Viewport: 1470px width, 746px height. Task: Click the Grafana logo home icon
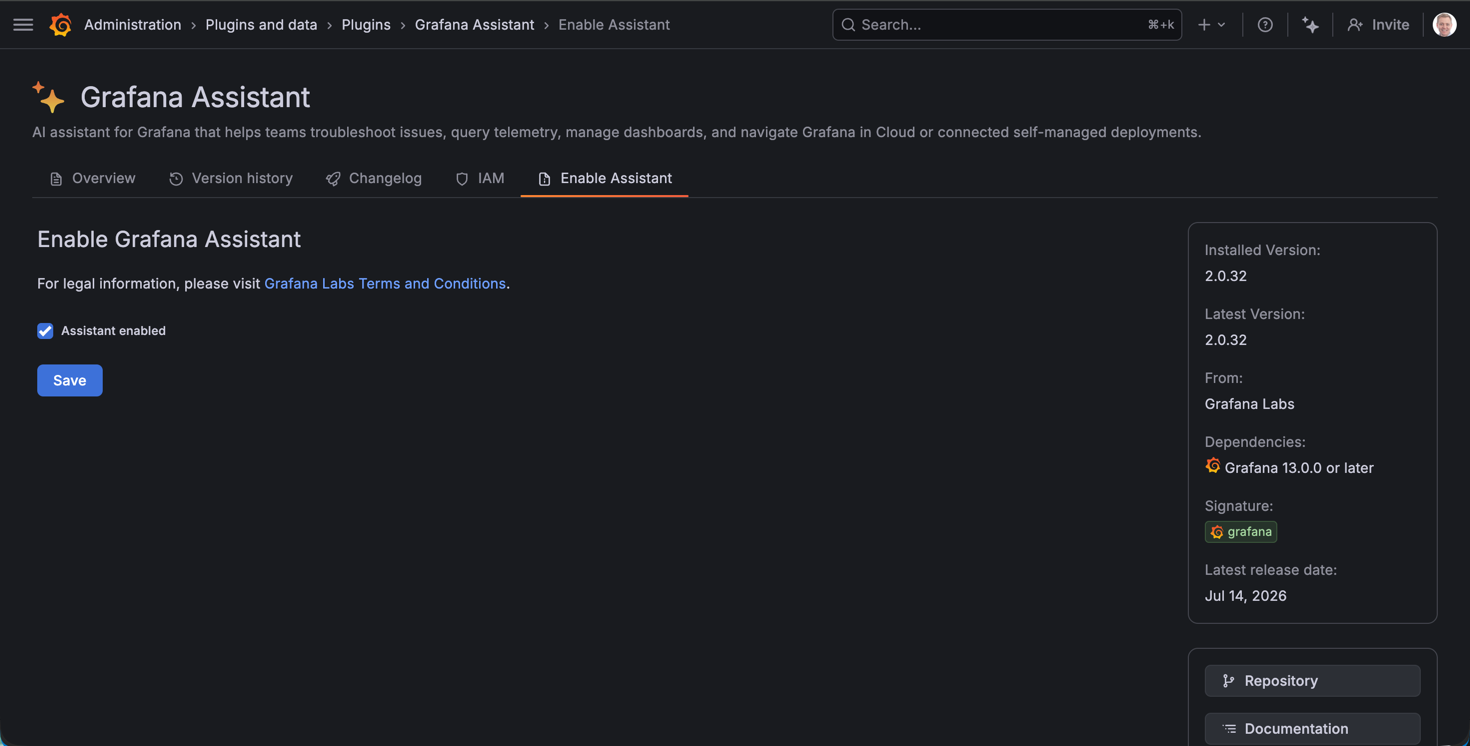(x=61, y=25)
